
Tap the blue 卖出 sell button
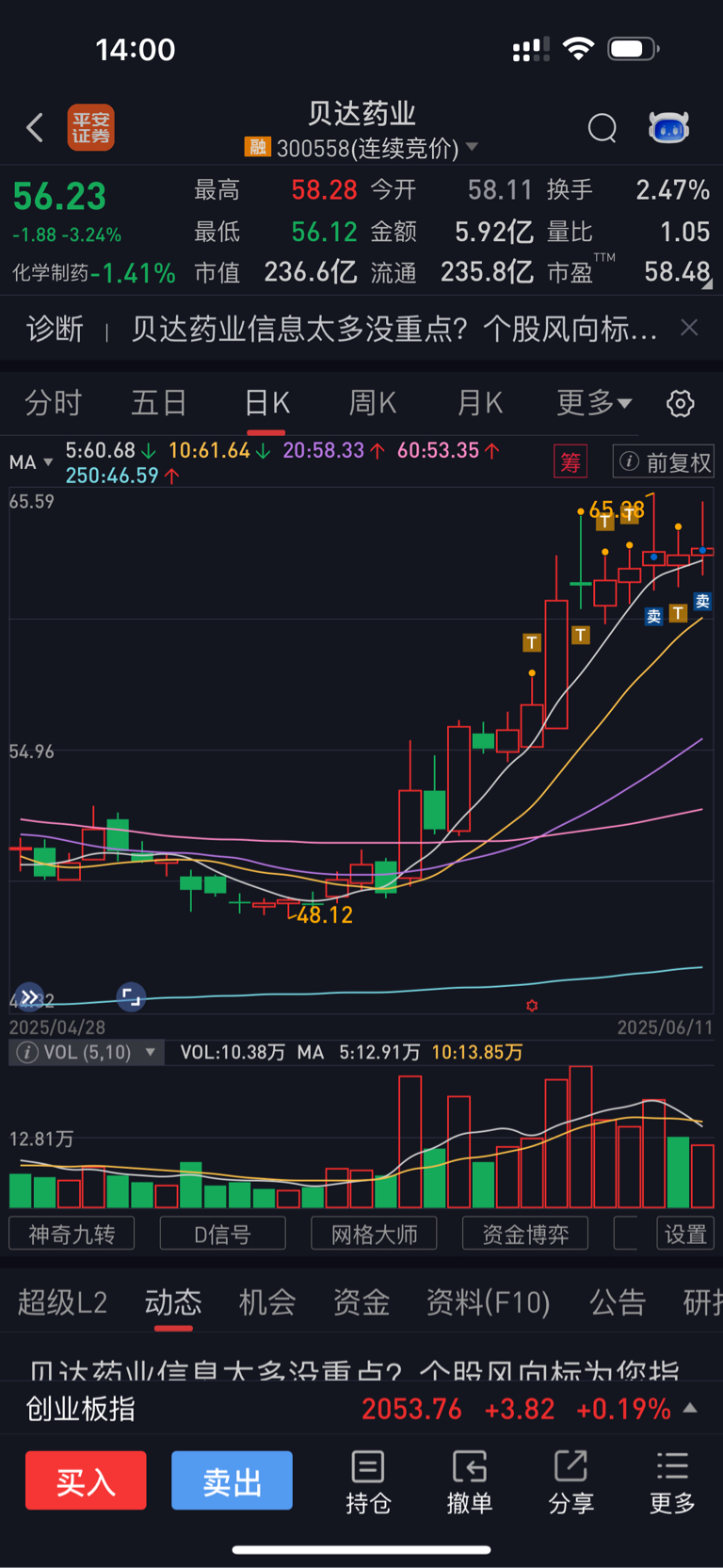[x=232, y=1481]
